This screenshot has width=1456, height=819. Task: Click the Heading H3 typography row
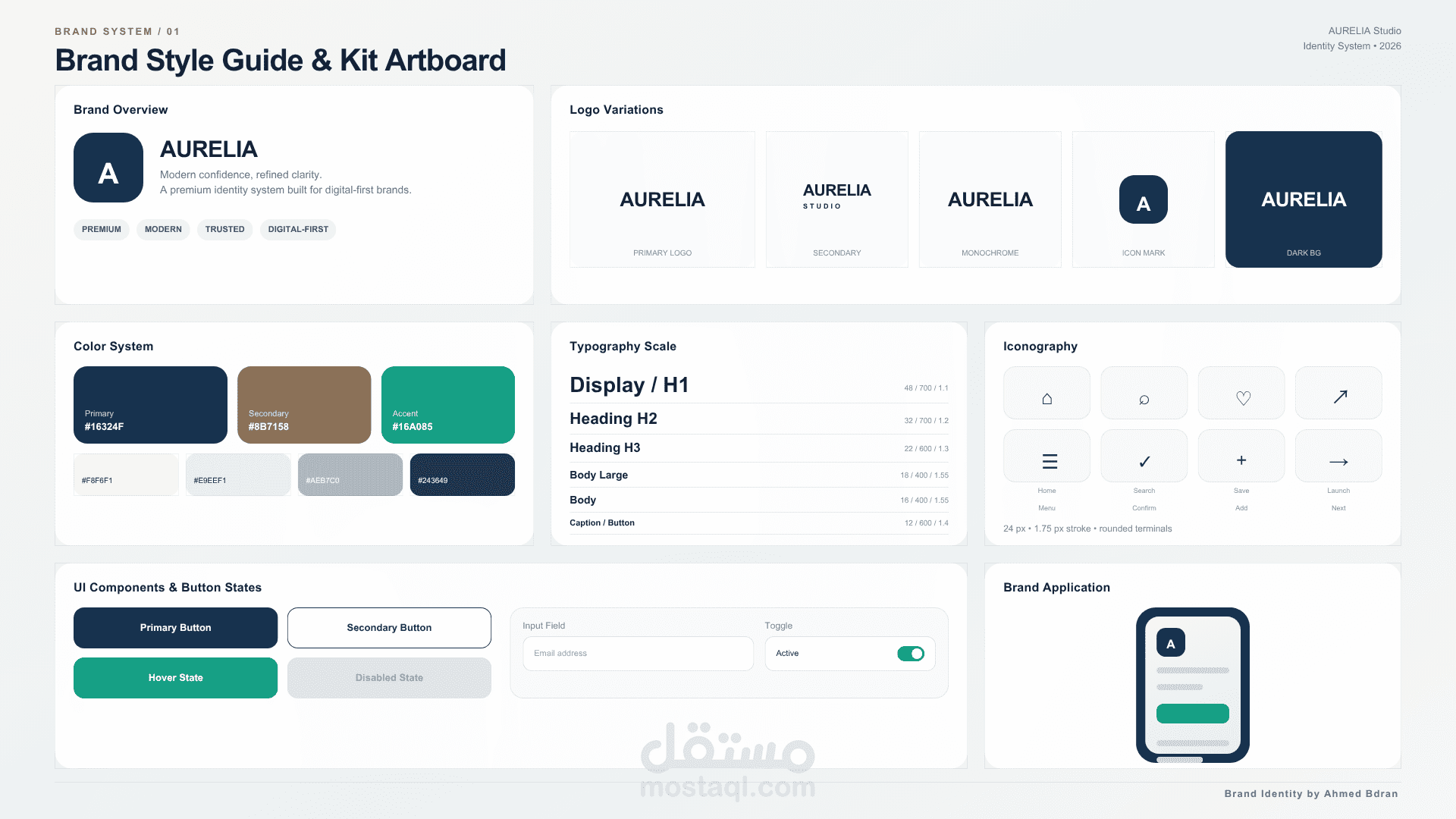tap(759, 448)
